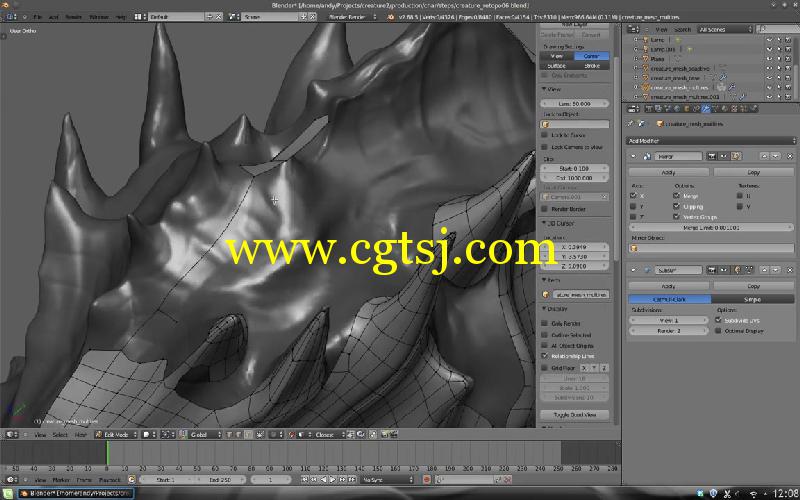The height and width of the screenshot is (500, 800).
Task: Open the timeline Marker menu
Action: coord(61,480)
